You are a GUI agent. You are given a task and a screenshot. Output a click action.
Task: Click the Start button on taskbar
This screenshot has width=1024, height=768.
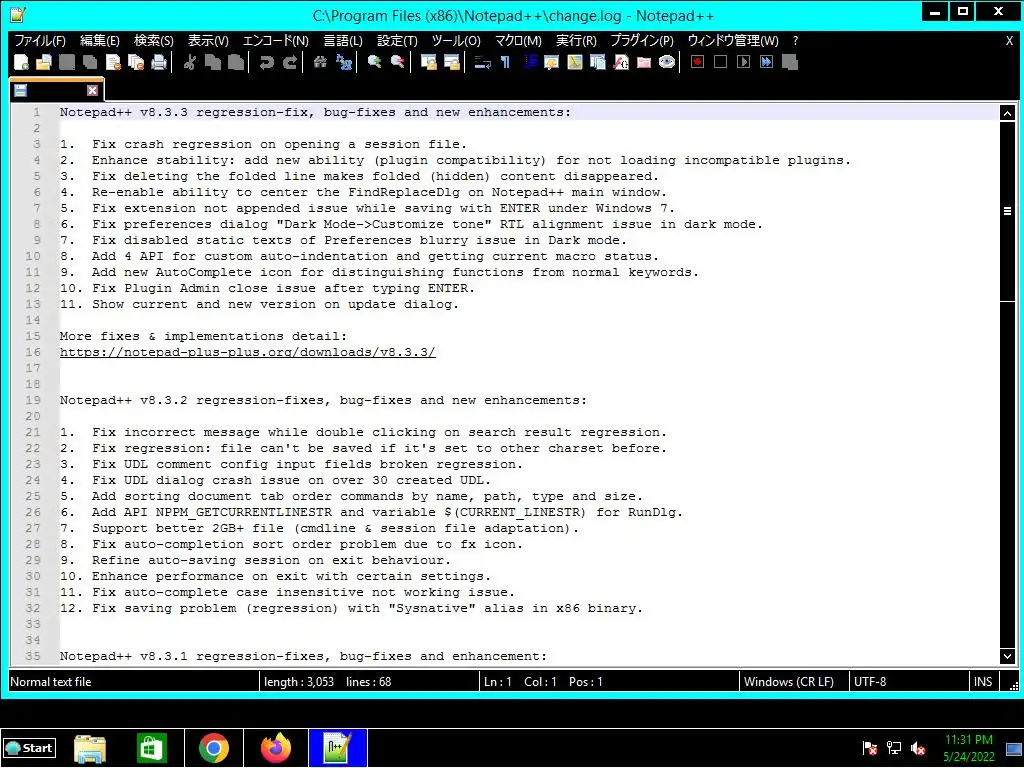pos(29,748)
